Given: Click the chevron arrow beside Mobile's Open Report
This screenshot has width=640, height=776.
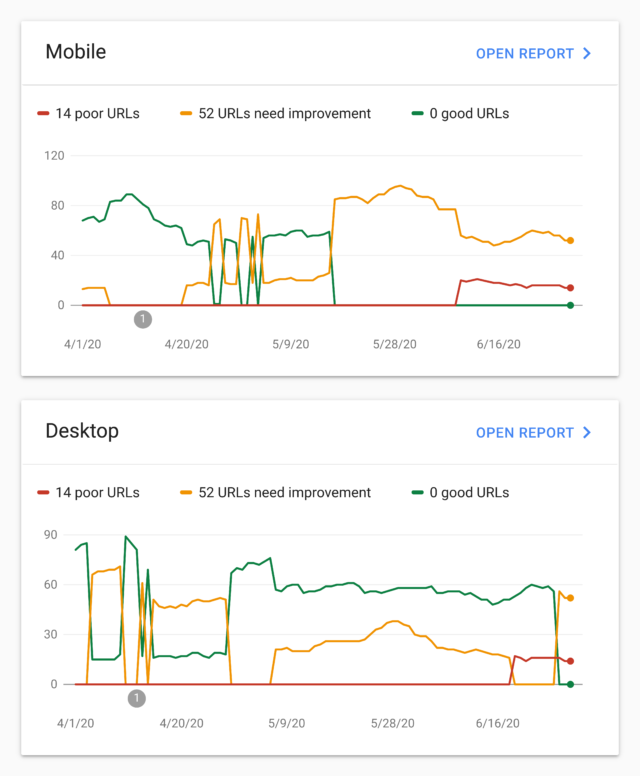Looking at the screenshot, I should 587,53.
